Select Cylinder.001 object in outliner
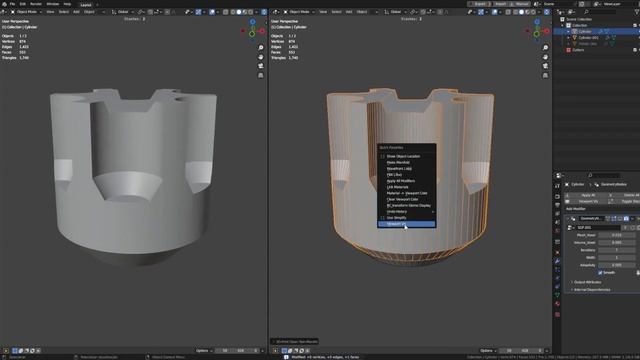640x360 pixels. point(588,38)
